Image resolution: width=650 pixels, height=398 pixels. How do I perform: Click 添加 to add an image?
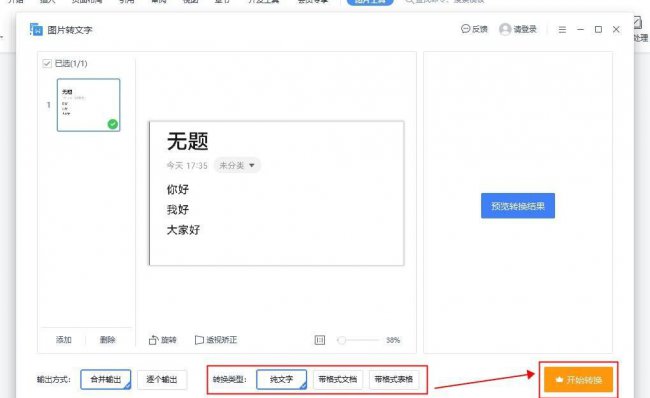tap(63, 340)
